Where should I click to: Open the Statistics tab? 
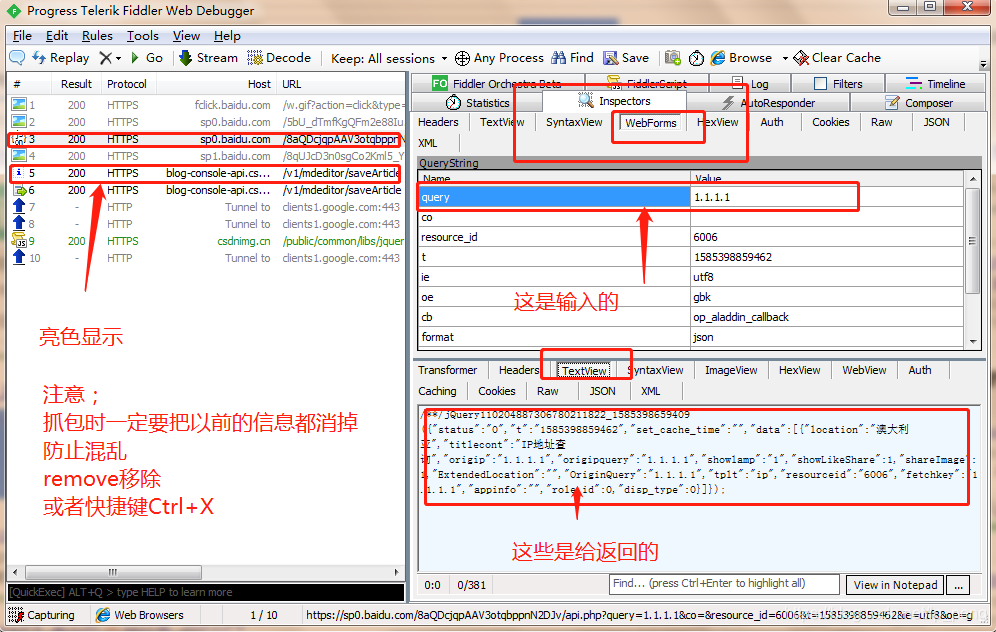(478, 103)
